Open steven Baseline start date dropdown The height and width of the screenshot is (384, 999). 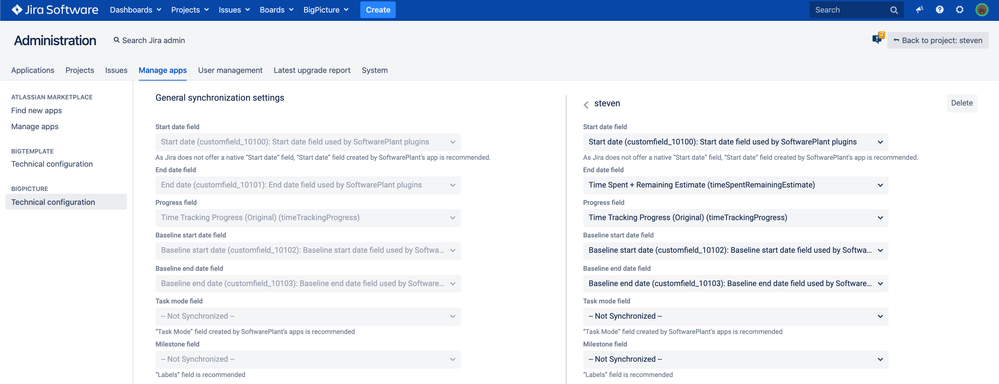735,250
